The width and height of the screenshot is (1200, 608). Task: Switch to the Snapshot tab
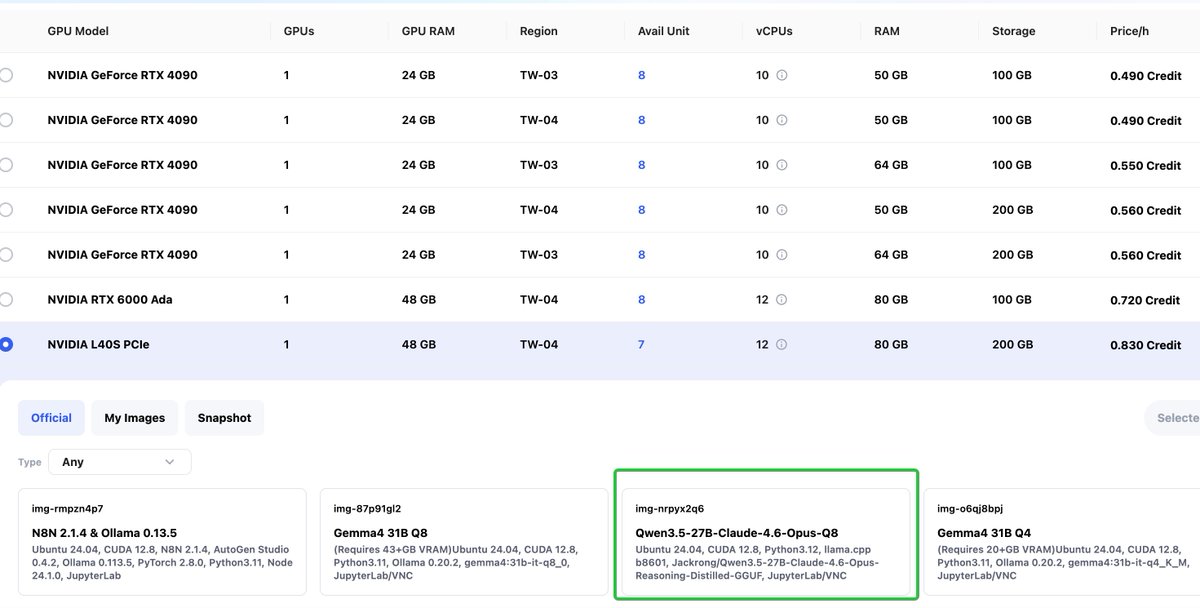(x=224, y=418)
